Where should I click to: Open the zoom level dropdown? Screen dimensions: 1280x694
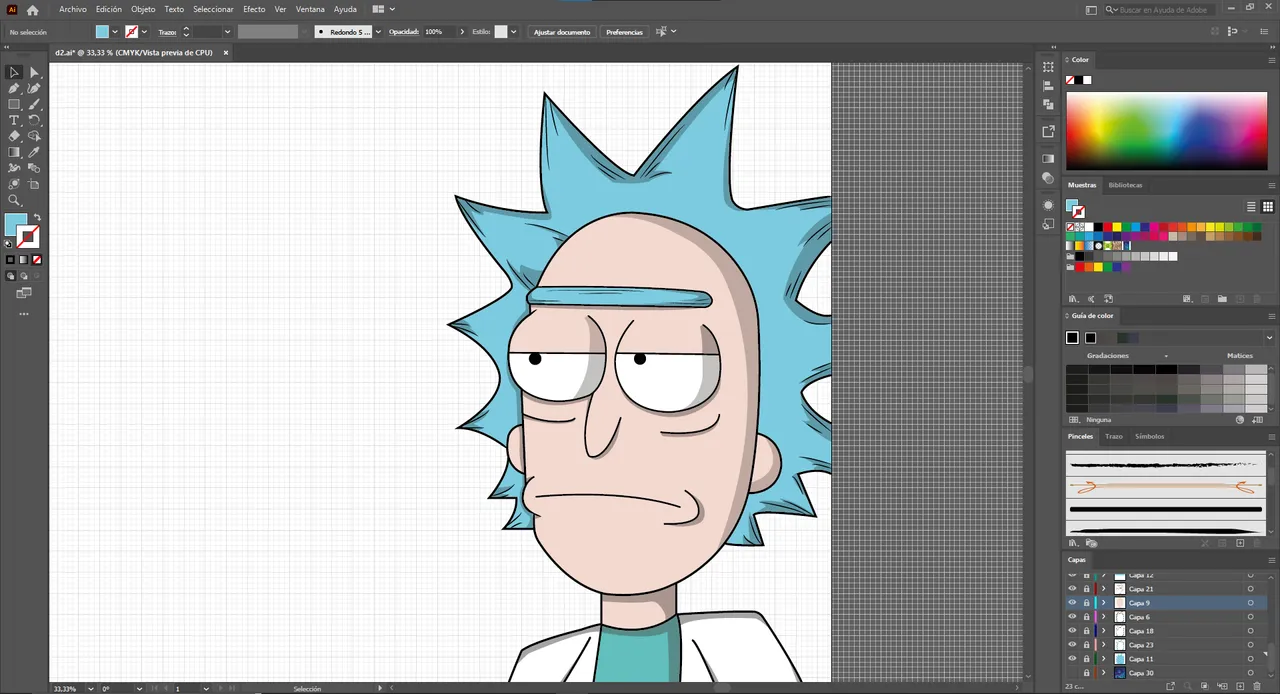pos(91,689)
